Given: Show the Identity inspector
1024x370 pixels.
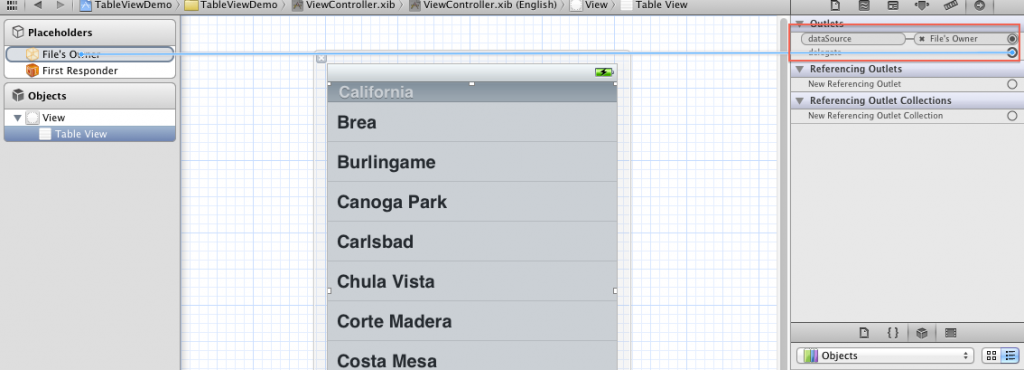Looking at the screenshot, I should [893, 5].
